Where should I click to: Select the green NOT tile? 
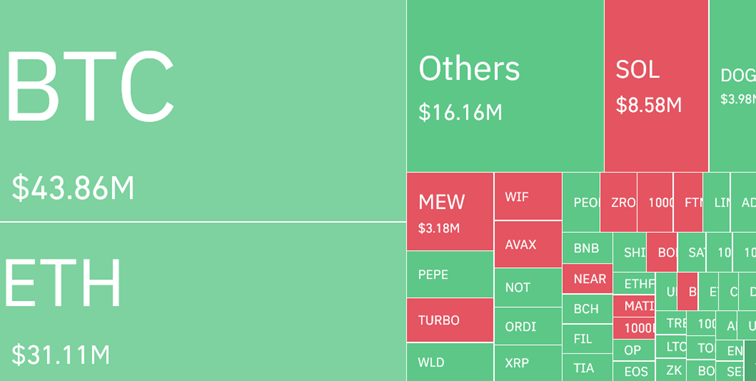[528, 287]
